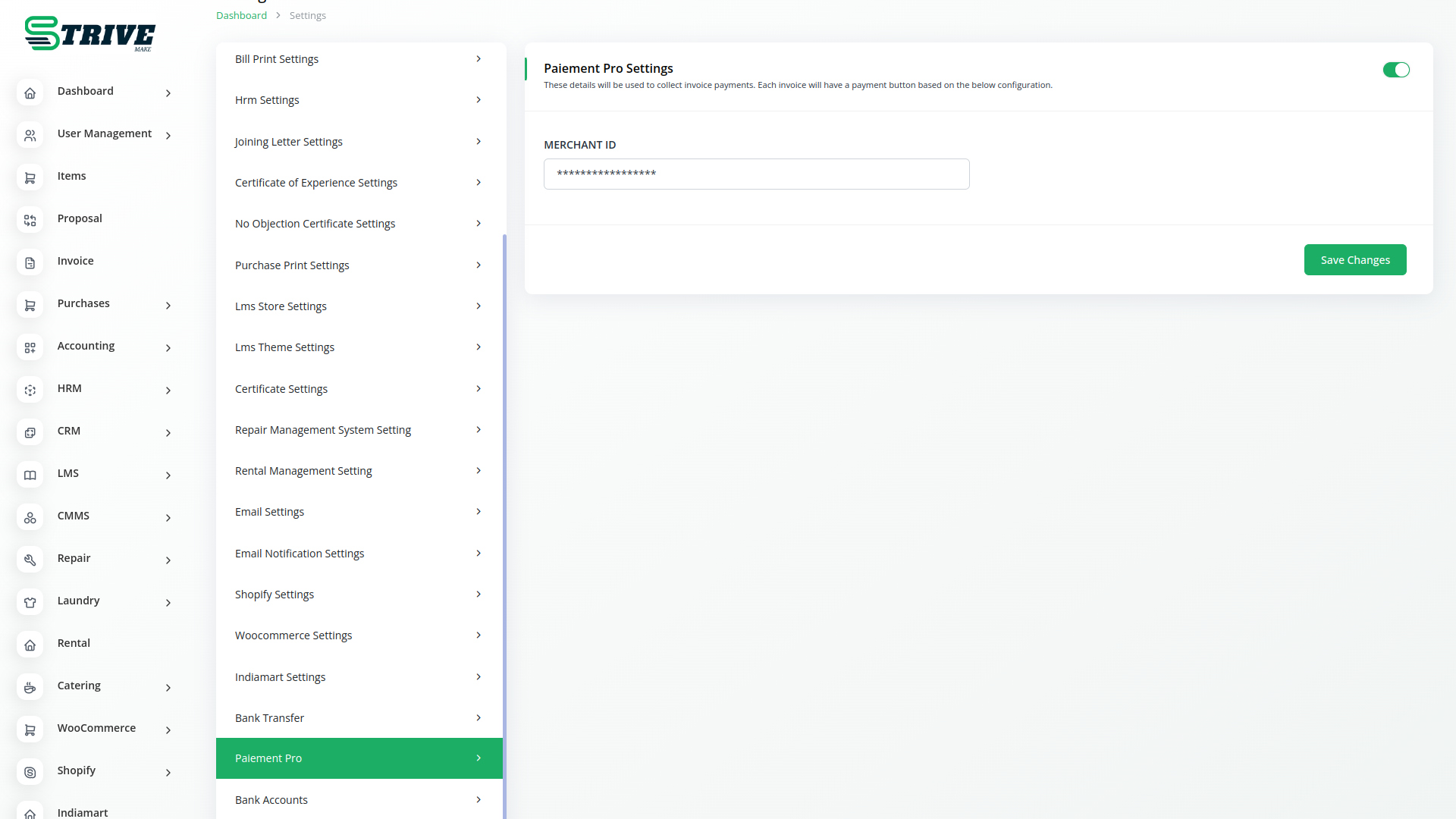
Task: Click the Catering bowl icon
Action: 30,688
